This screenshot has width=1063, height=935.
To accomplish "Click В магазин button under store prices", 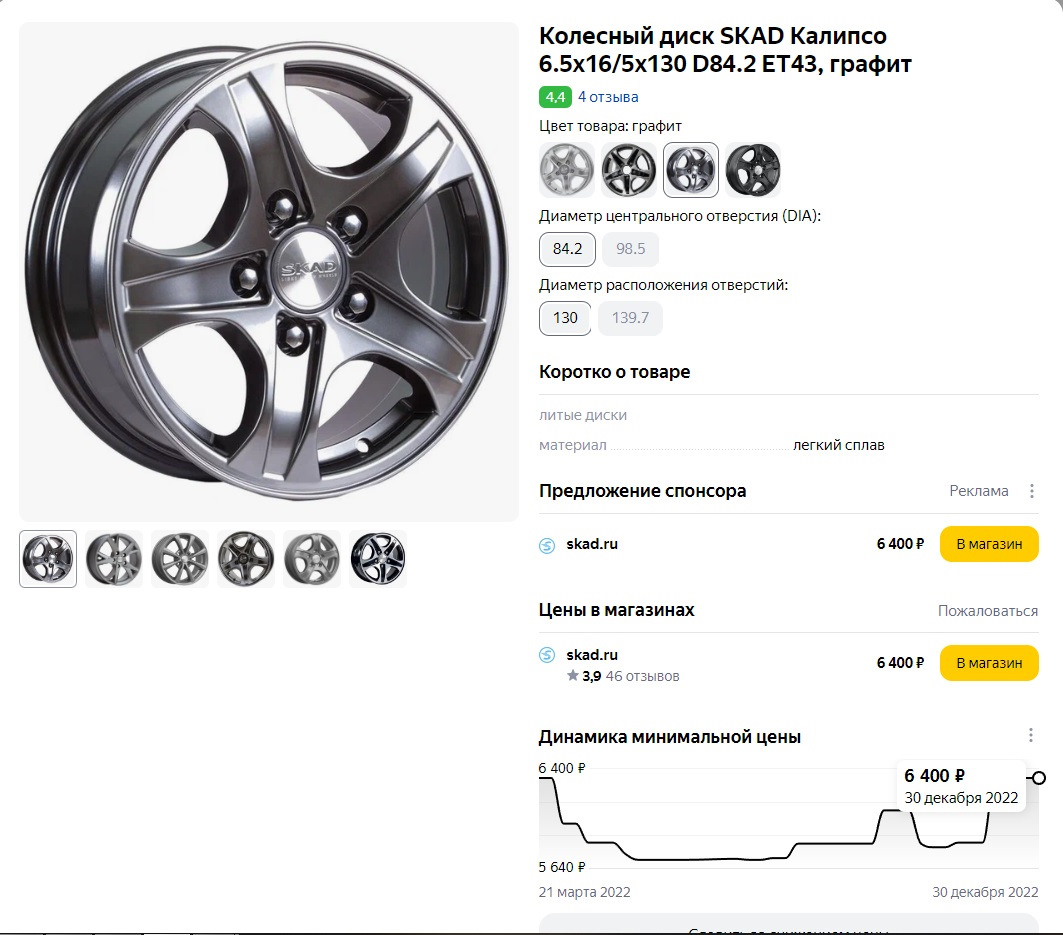I will (x=989, y=663).
